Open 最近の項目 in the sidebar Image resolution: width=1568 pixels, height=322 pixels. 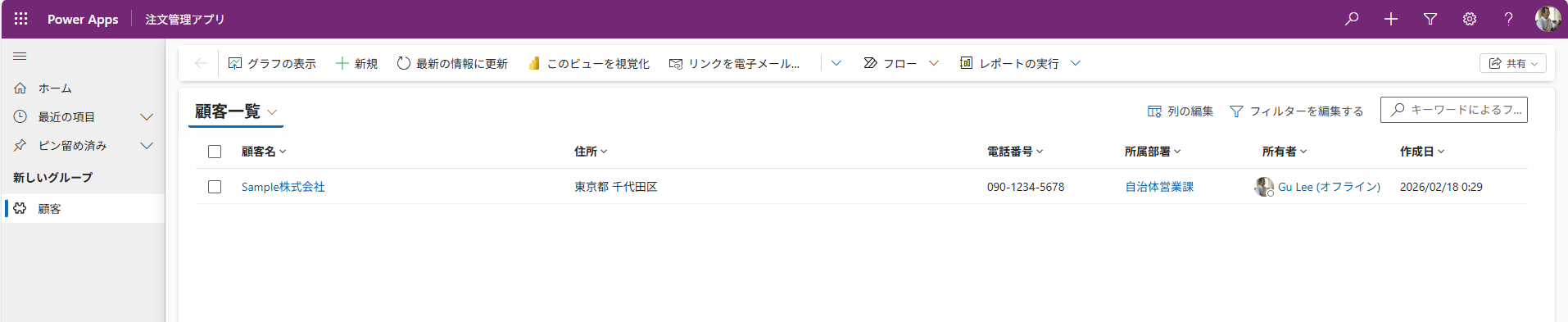[x=66, y=117]
